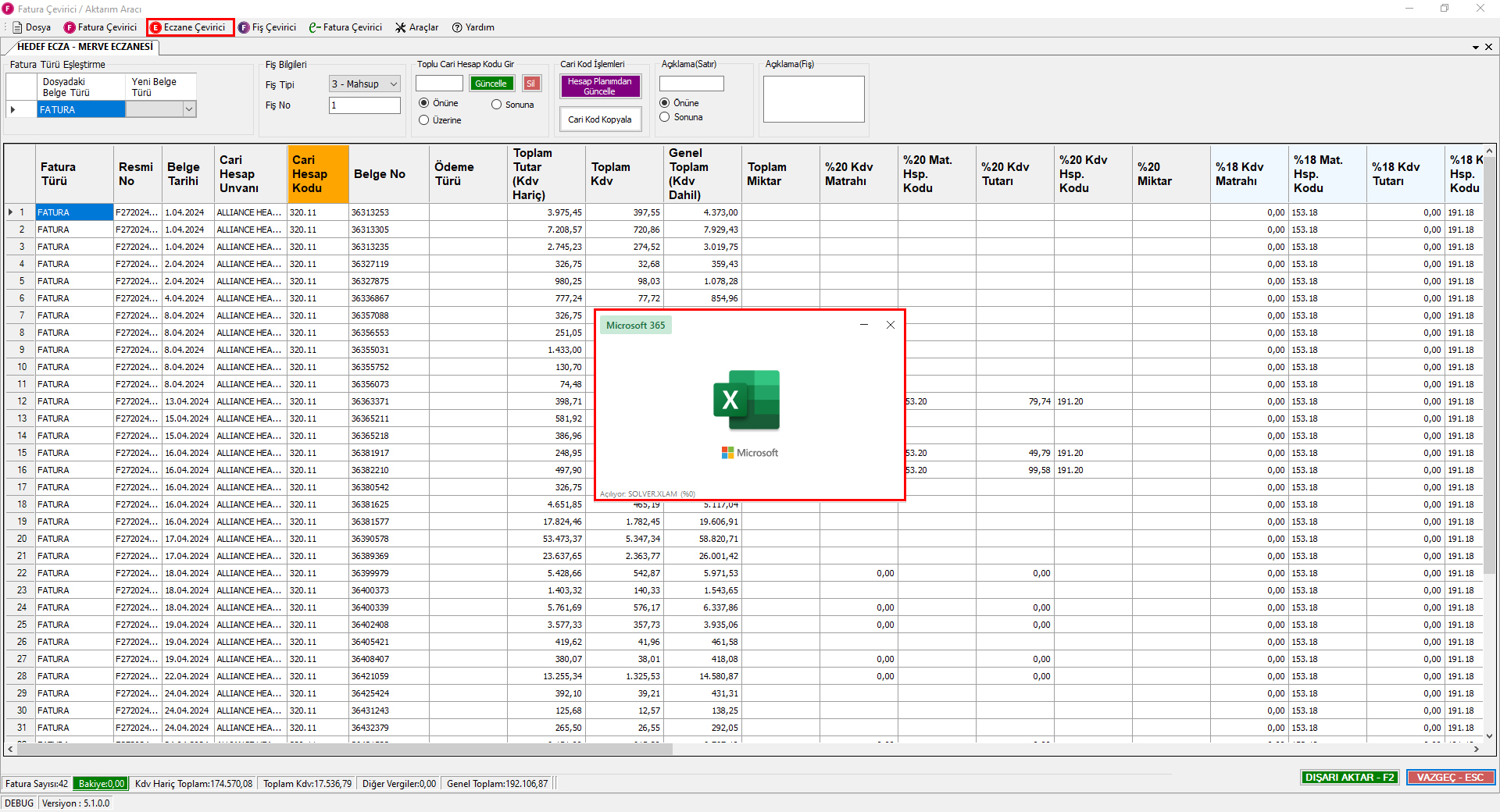
Task: Select Sonuna radio in Açıklama(Satır)
Action: [x=665, y=117]
